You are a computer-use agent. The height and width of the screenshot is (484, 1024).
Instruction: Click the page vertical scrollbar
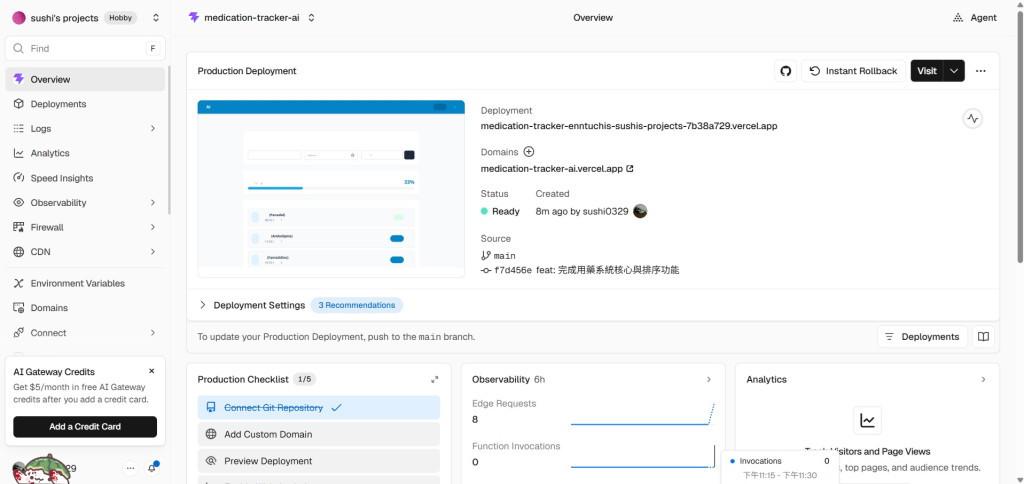(x=1020, y=137)
